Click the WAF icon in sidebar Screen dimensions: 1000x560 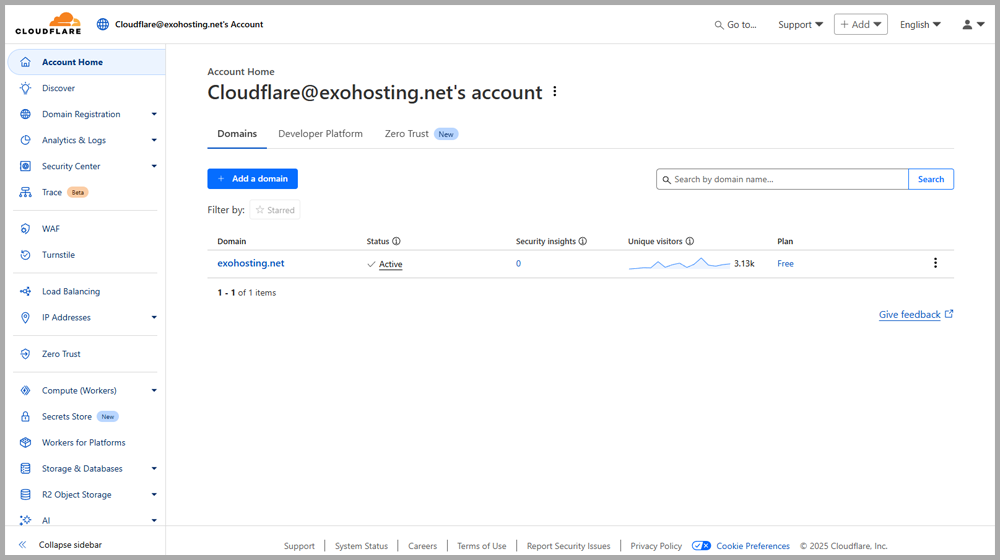[x=26, y=228]
